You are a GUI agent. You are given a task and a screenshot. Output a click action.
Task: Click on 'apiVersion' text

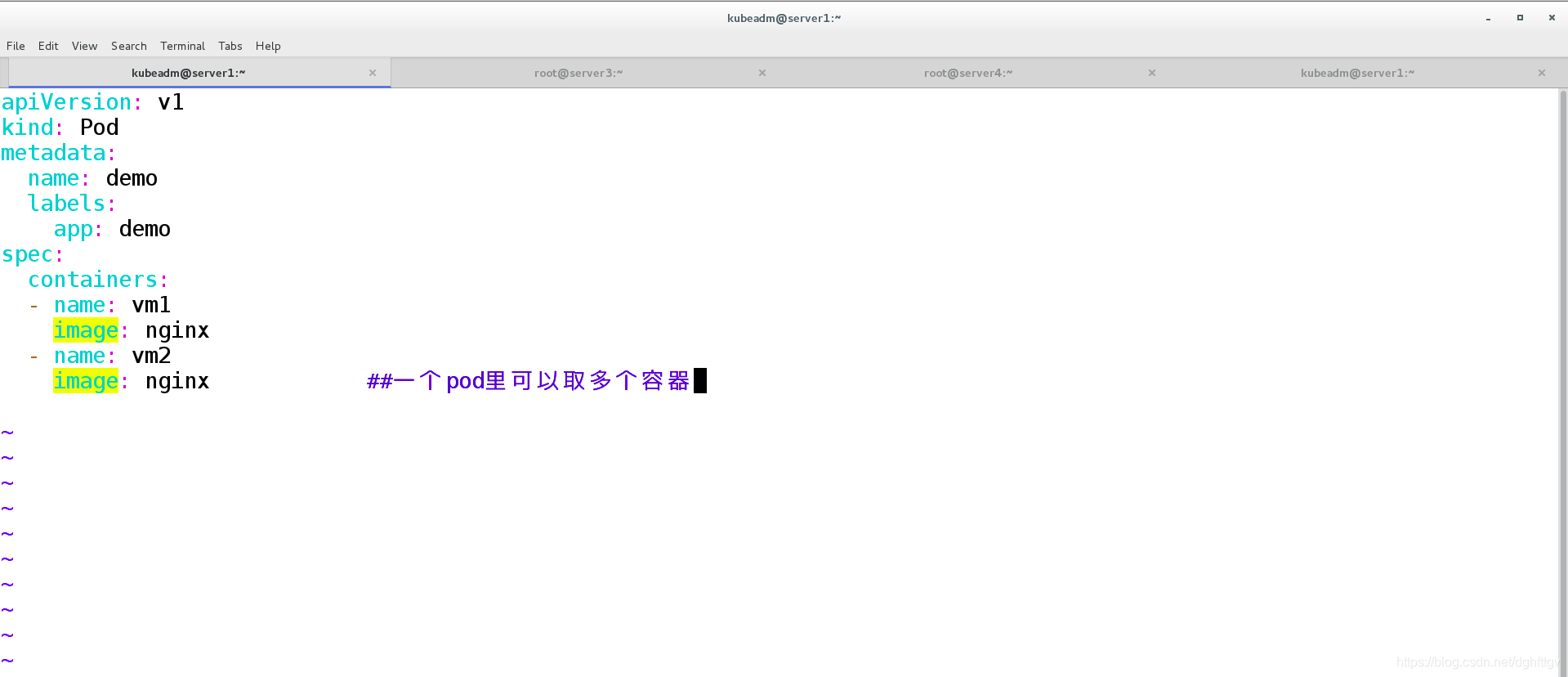tap(67, 102)
